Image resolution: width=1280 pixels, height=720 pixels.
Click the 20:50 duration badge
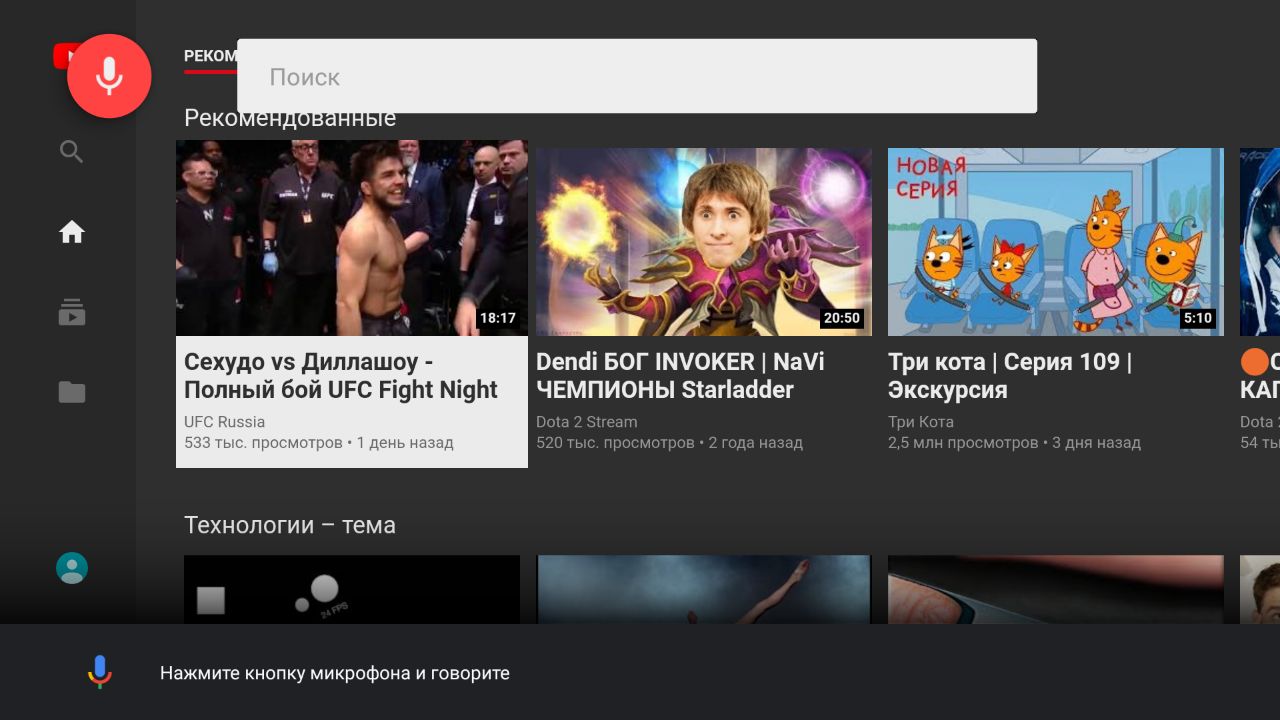(x=841, y=318)
